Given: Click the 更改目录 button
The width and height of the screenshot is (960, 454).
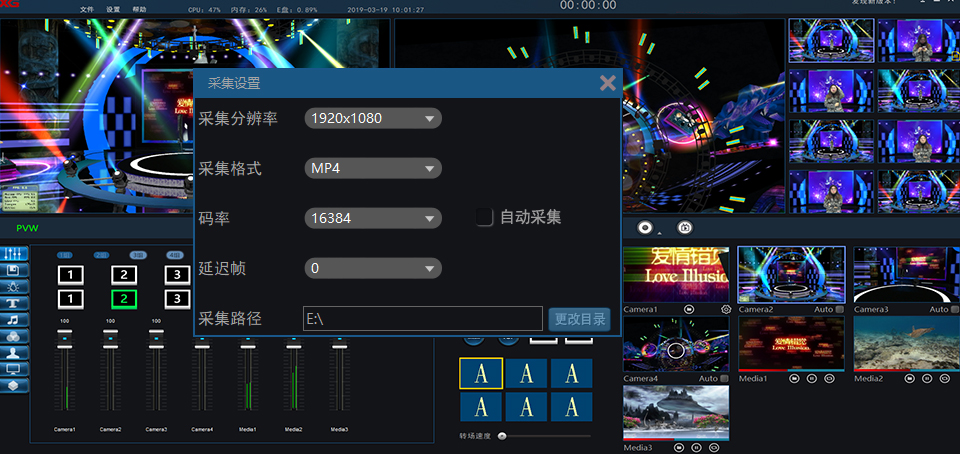Looking at the screenshot, I should pyautogui.click(x=579, y=319).
